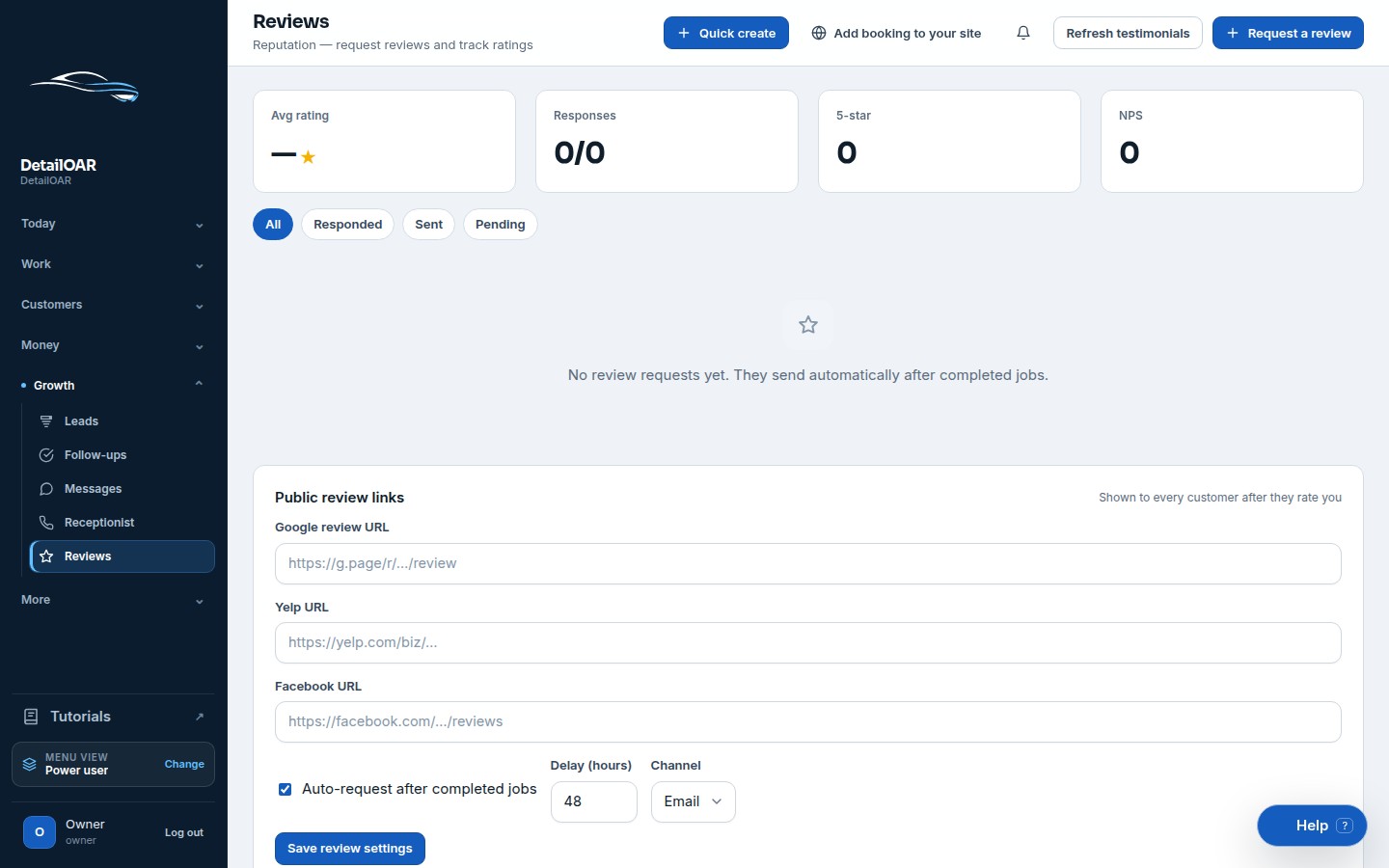Click the DetailOAR car logo

click(85, 87)
